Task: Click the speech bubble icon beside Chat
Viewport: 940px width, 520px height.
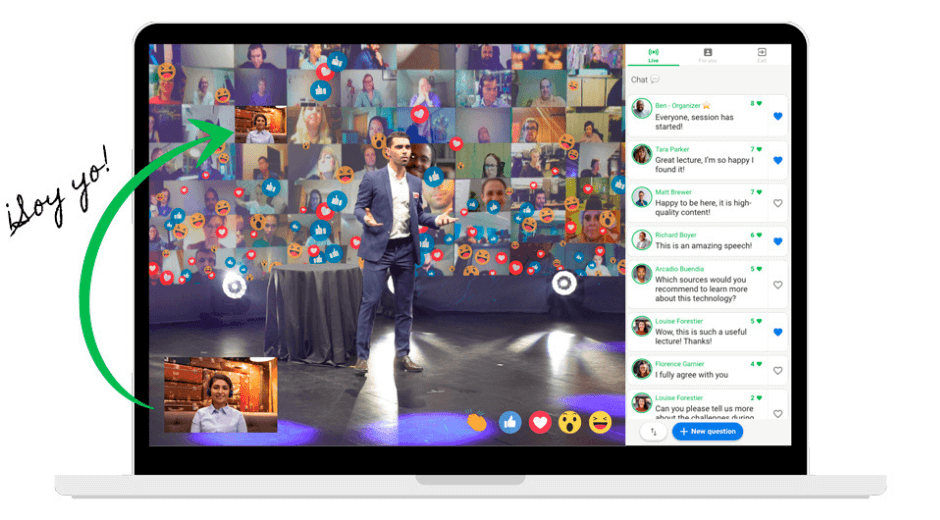Action: (x=655, y=80)
